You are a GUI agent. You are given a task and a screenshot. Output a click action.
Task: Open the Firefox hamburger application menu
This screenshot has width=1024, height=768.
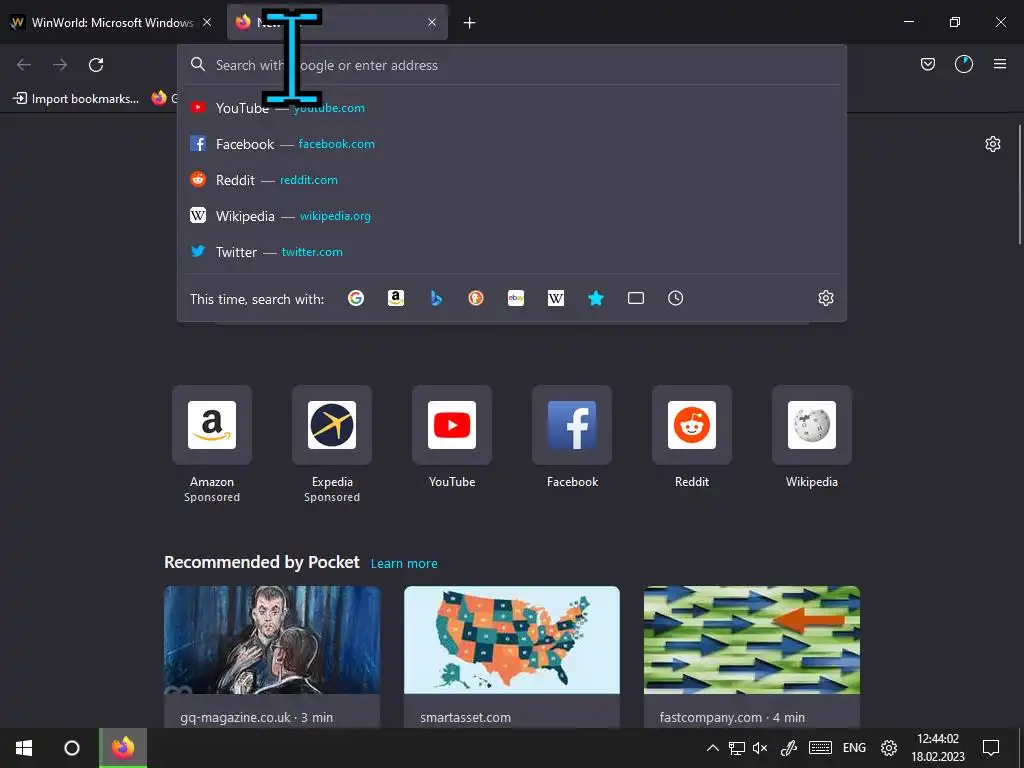tap(1000, 64)
